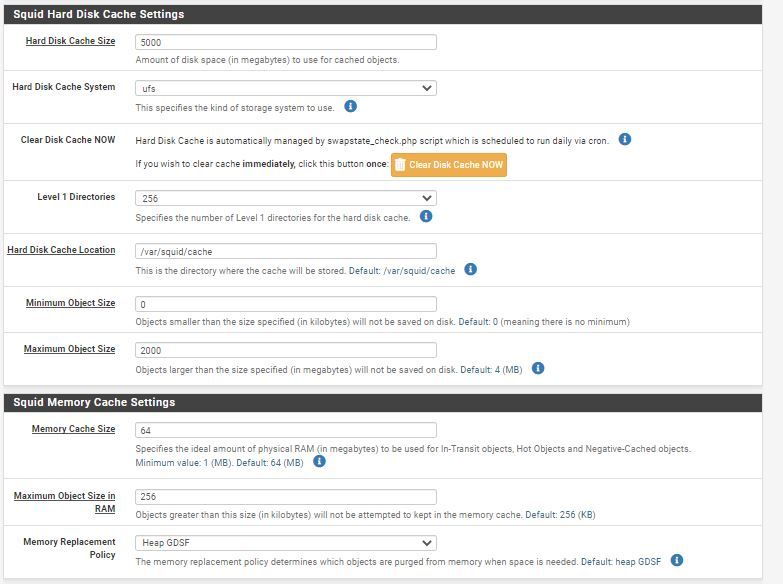Screen dimensions: 783x584
Task: Open Memory Replacement Policy Heap GDSF dropdown
Action: click(x=286, y=543)
